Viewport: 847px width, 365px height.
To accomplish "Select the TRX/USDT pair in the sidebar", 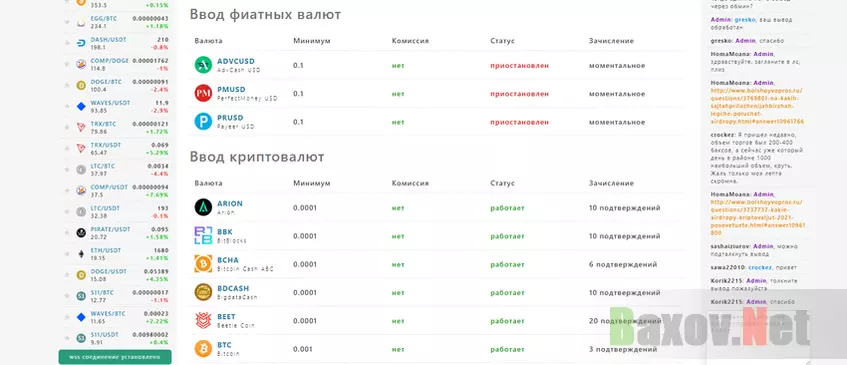I will pos(116,148).
